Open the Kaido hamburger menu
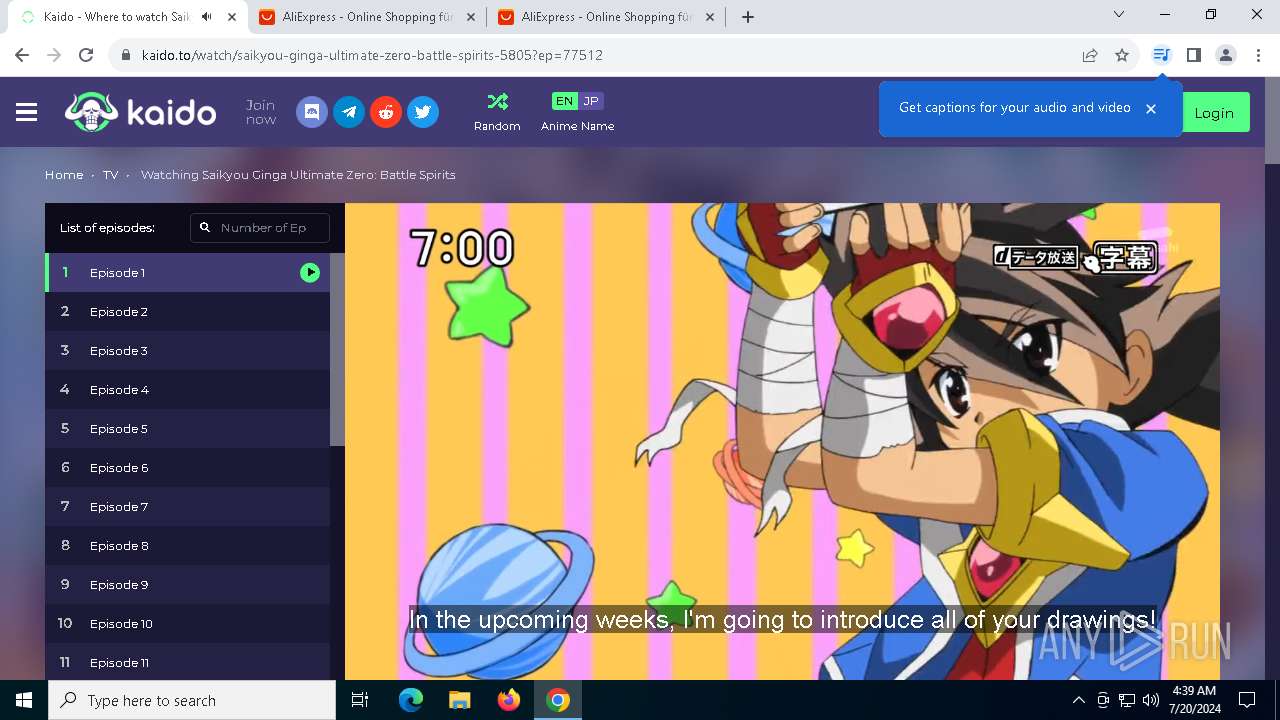Viewport: 1280px width, 720px height. point(27,112)
